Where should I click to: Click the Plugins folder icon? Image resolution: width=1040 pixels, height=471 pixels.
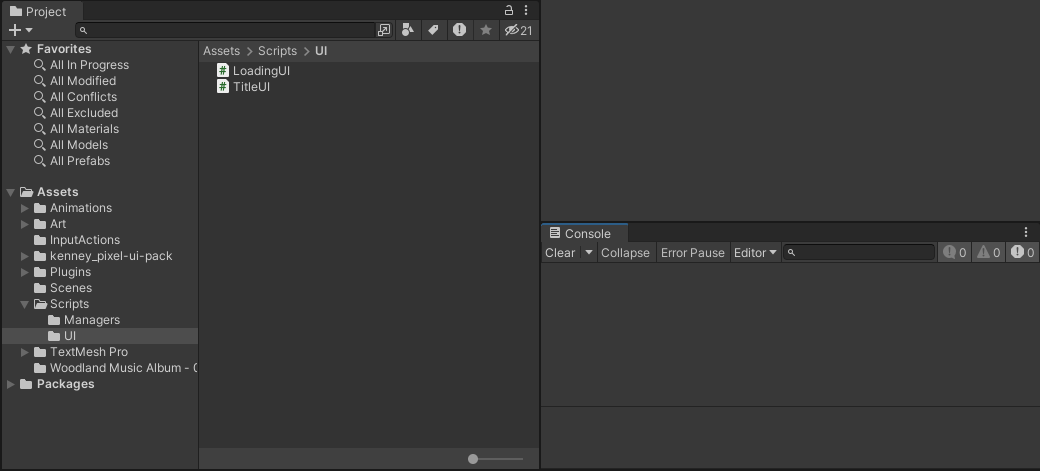tap(40, 272)
